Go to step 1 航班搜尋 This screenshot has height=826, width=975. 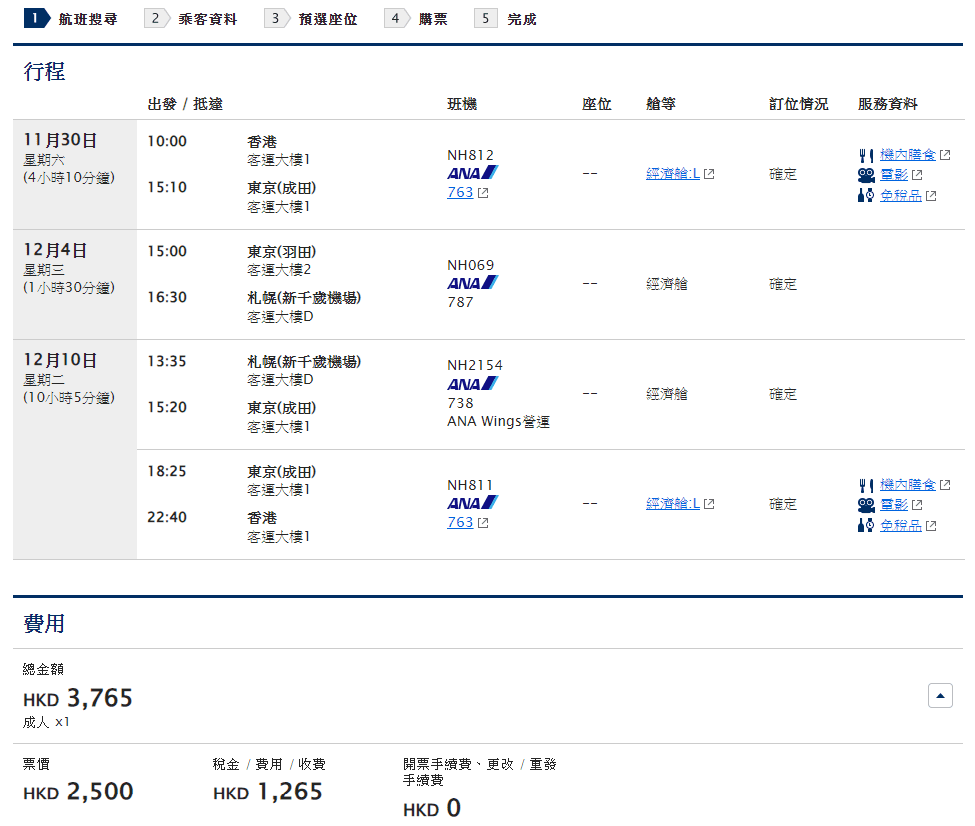pos(72,19)
